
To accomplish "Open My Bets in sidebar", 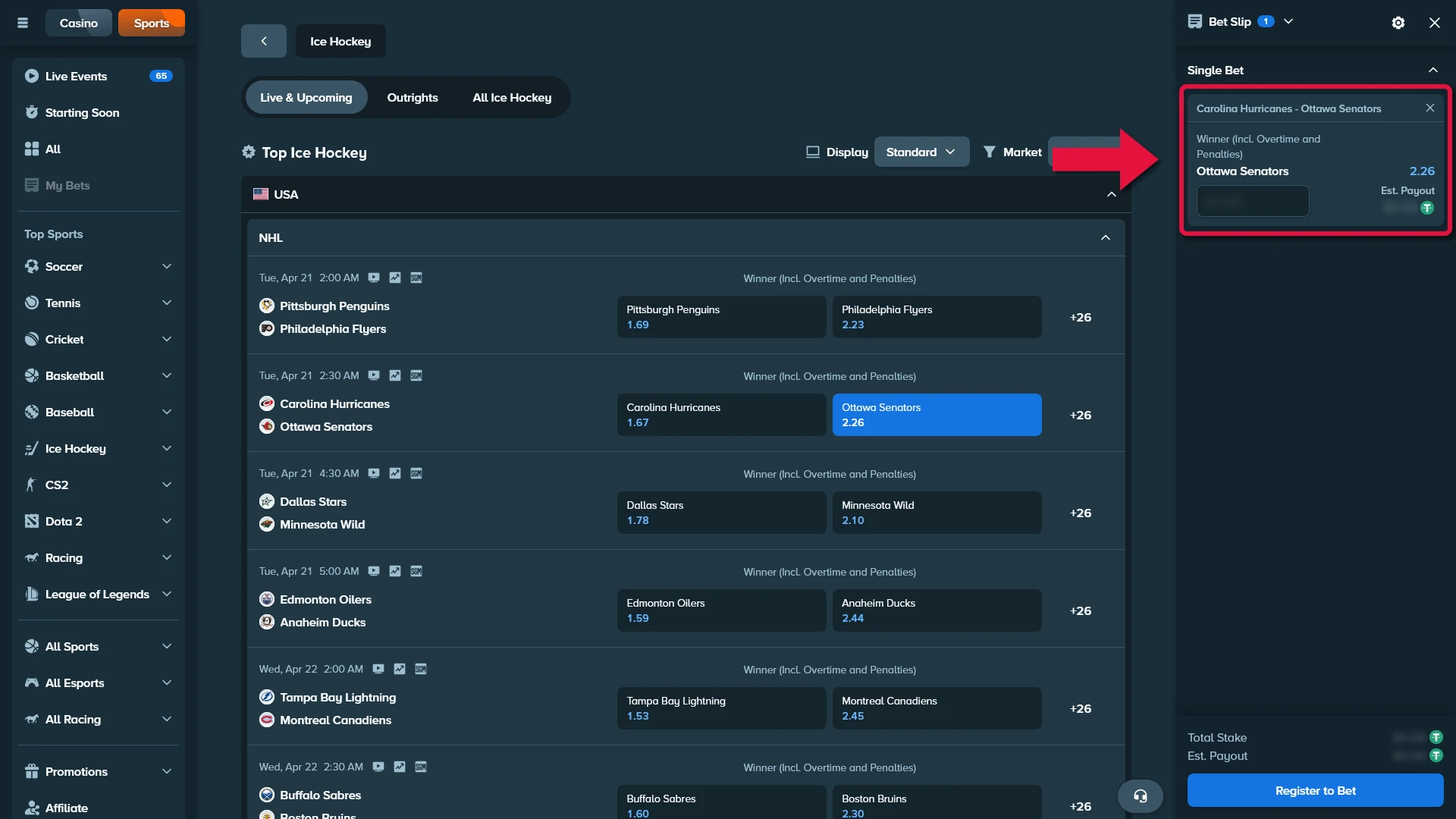I will pyautogui.click(x=99, y=185).
